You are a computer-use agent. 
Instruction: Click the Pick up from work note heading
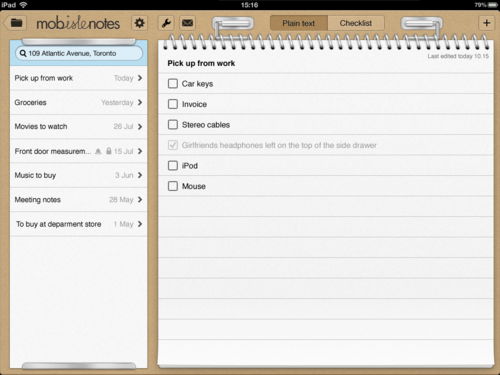tap(201, 63)
